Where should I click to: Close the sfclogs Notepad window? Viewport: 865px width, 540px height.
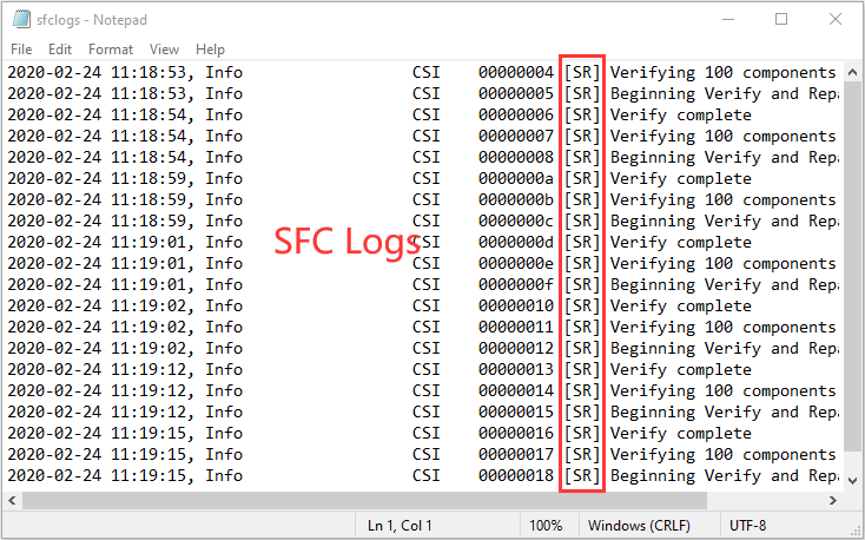pos(835,20)
